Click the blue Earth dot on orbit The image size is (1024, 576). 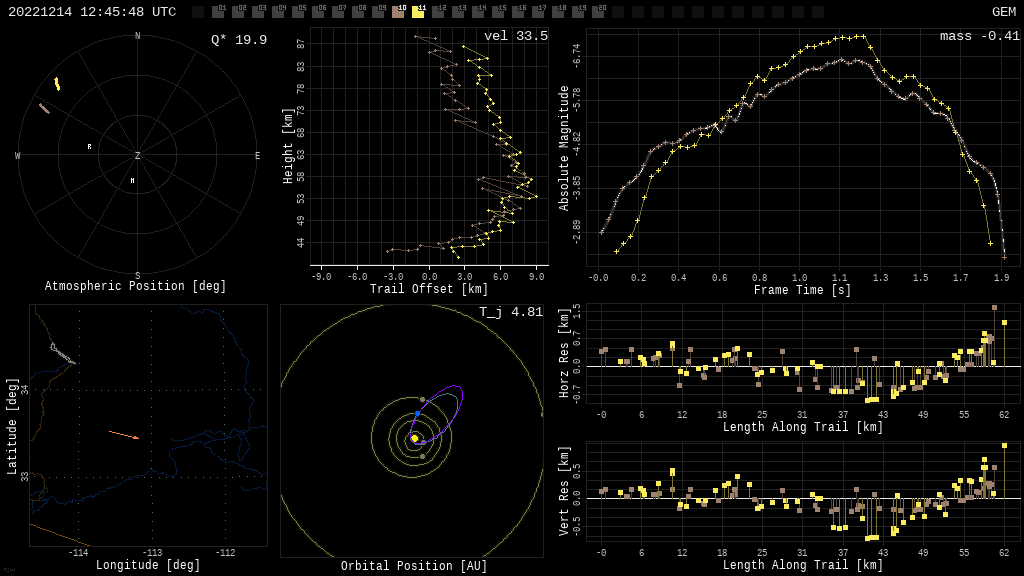[x=417, y=413]
